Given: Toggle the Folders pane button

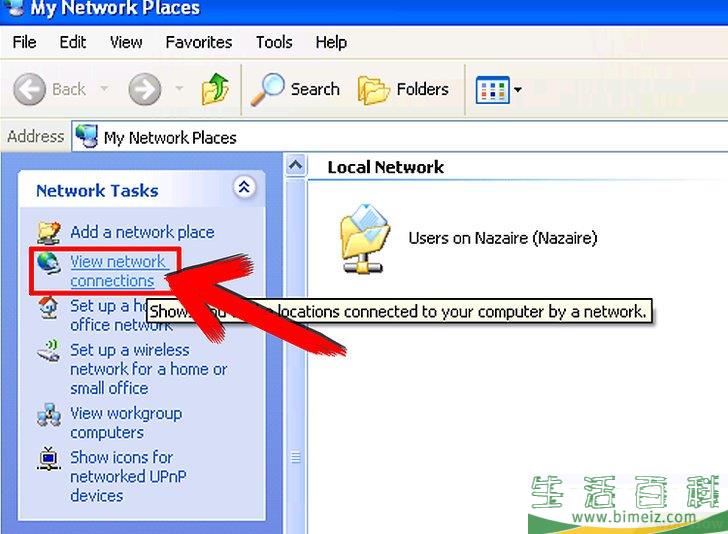Looking at the screenshot, I should coord(403,89).
